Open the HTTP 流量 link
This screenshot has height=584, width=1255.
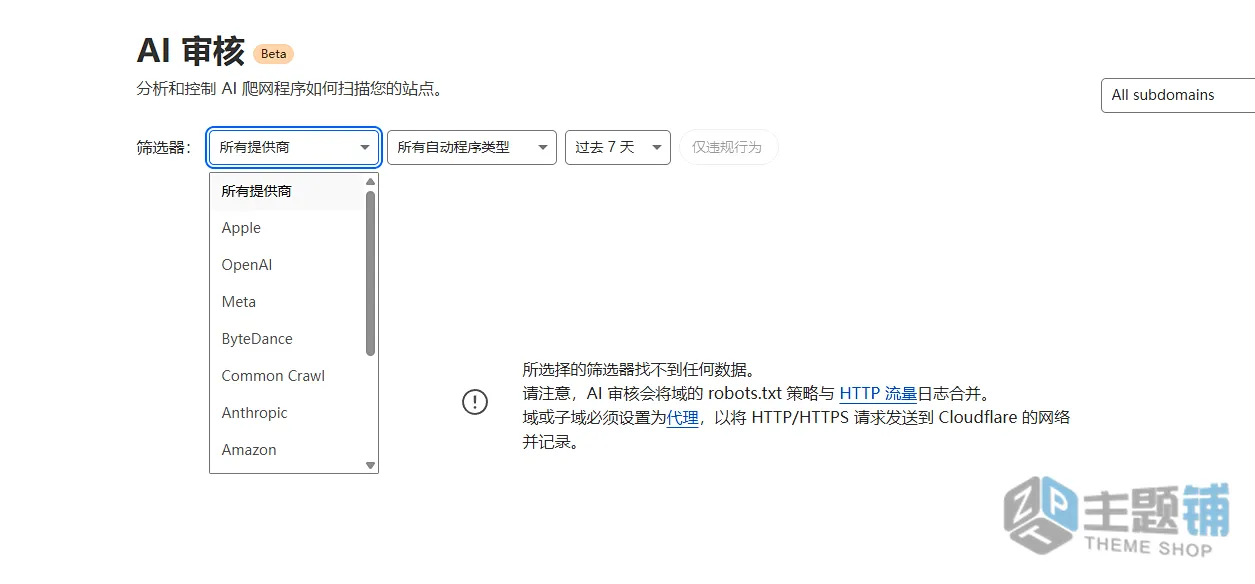878,393
